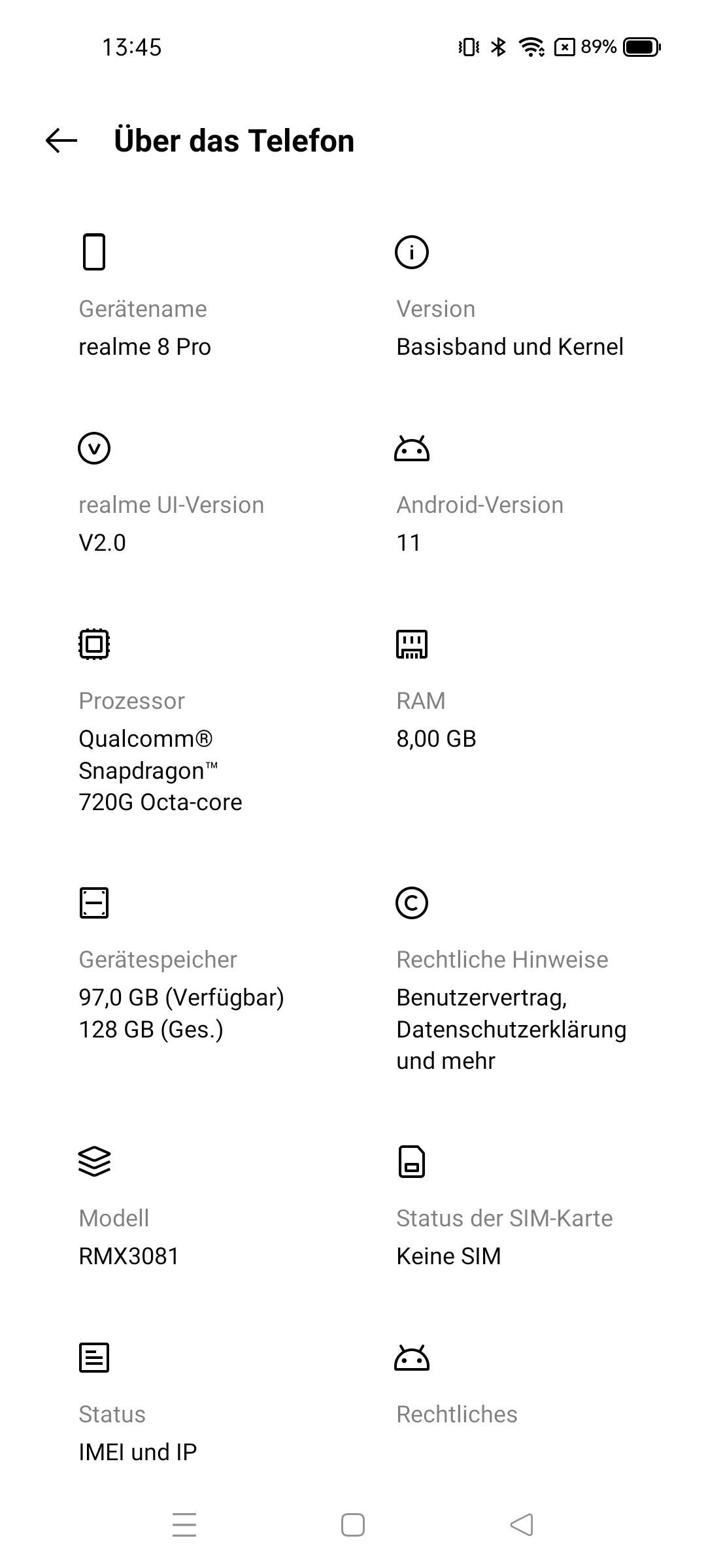Tap the RAM memory icon
706x1568 pixels.
(x=412, y=644)
